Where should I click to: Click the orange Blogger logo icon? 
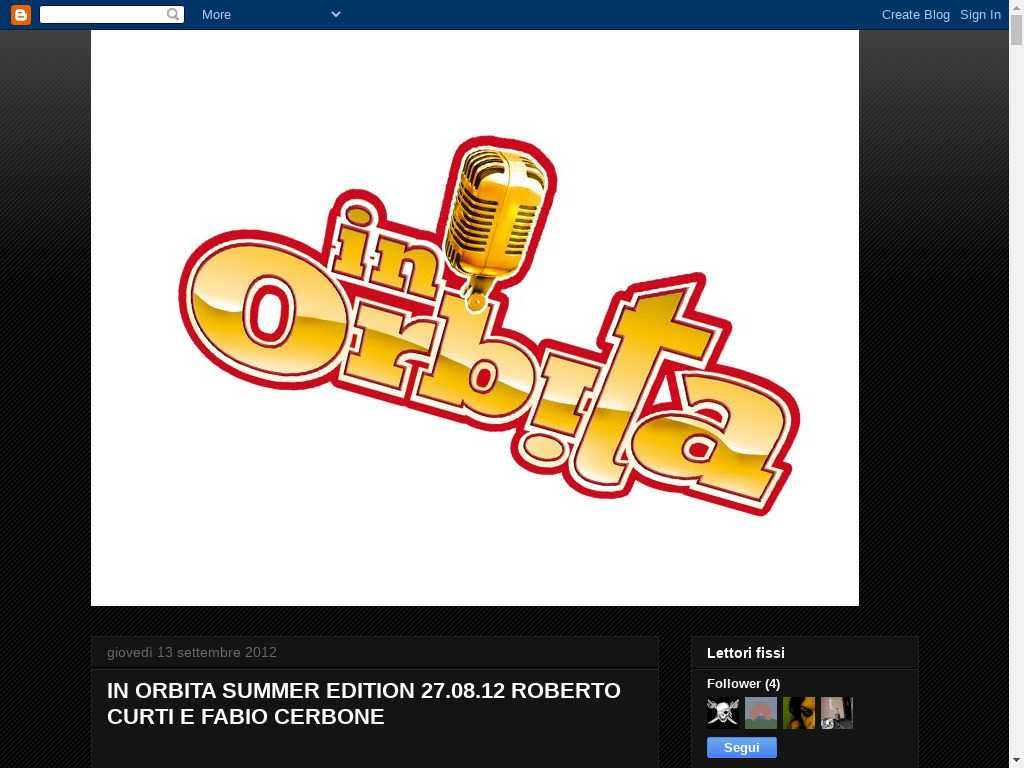pyautogui.click(x=21, y=14)
